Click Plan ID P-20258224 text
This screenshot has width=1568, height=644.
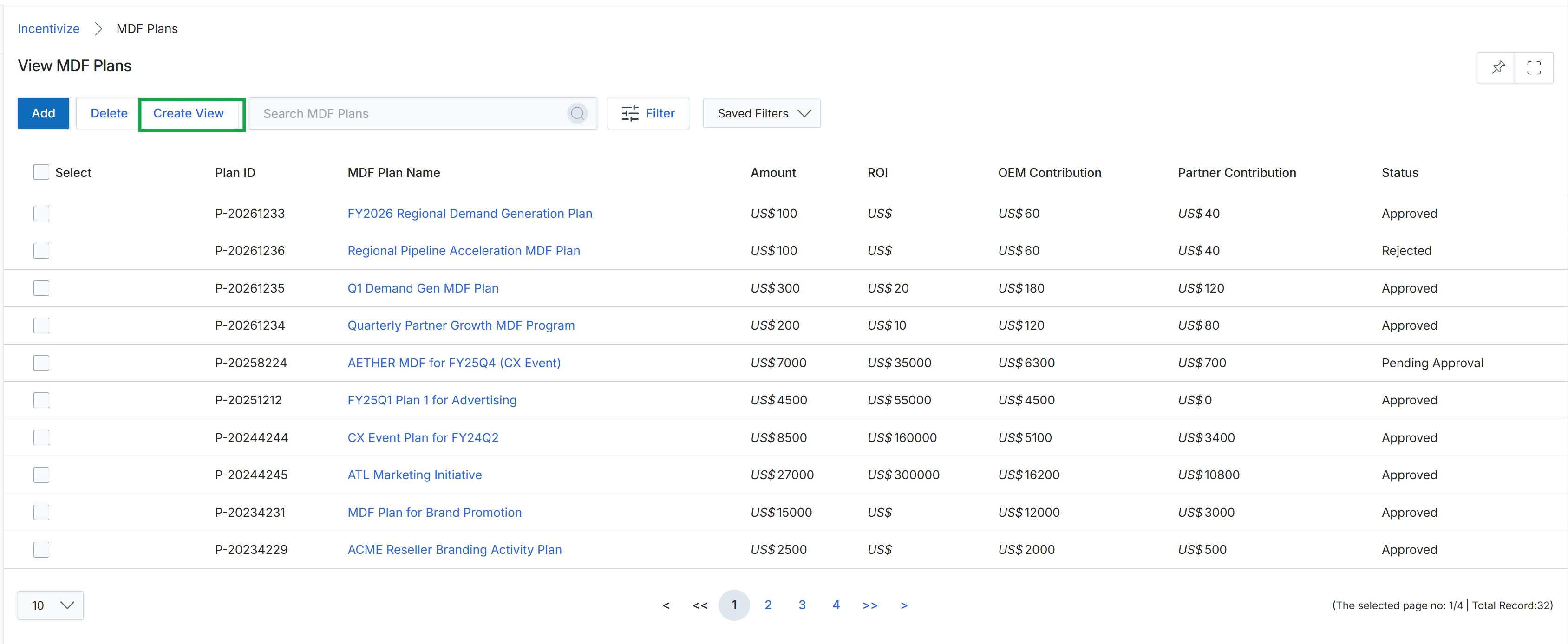[x=251, y=364]
